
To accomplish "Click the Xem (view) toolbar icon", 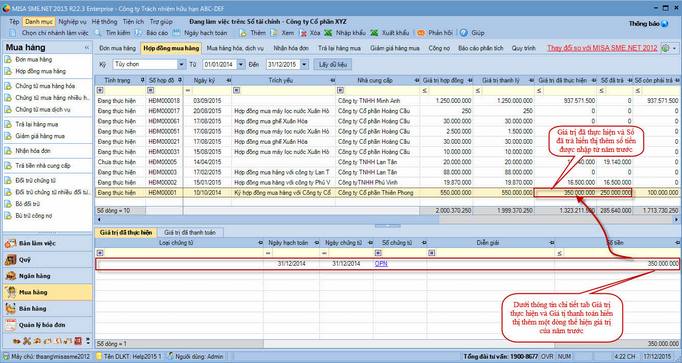I will tap(274, 33).
